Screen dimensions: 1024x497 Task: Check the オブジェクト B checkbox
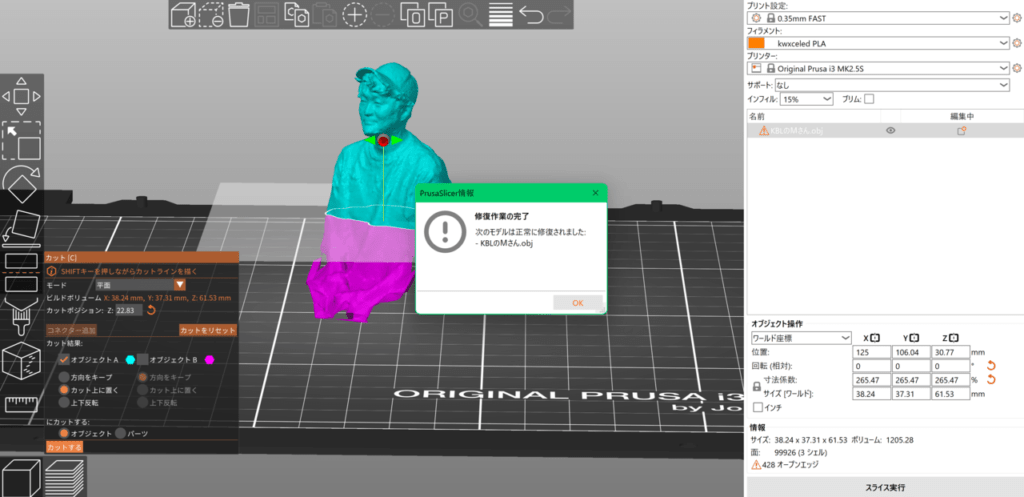click(142, 359)
